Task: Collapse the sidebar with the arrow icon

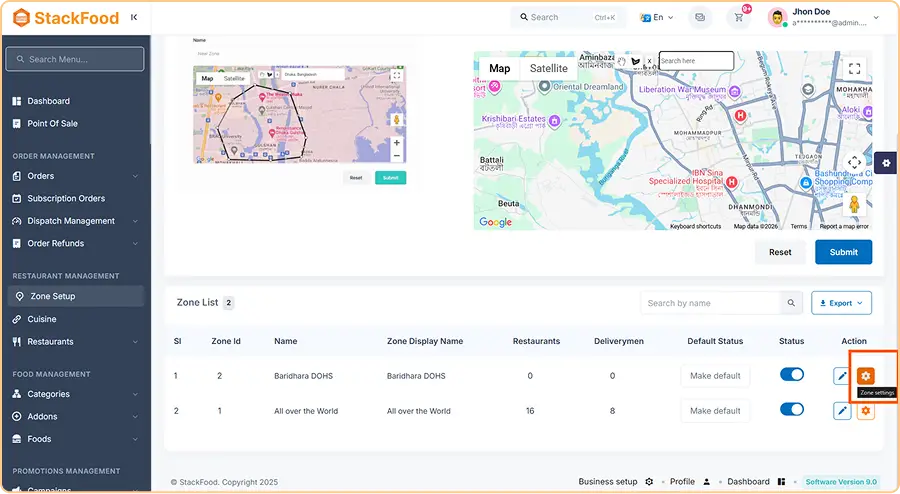Action: point(134,17)
